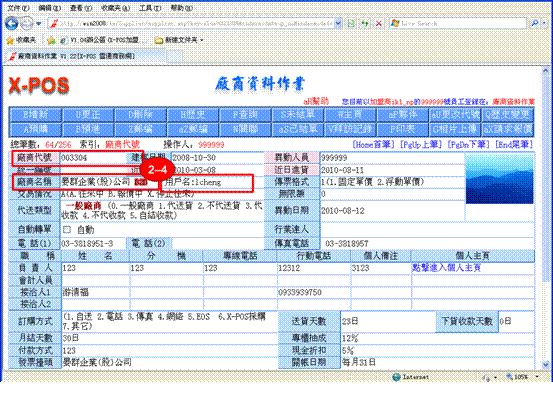Click the red X stop loading icon

[x=379, y=23]
